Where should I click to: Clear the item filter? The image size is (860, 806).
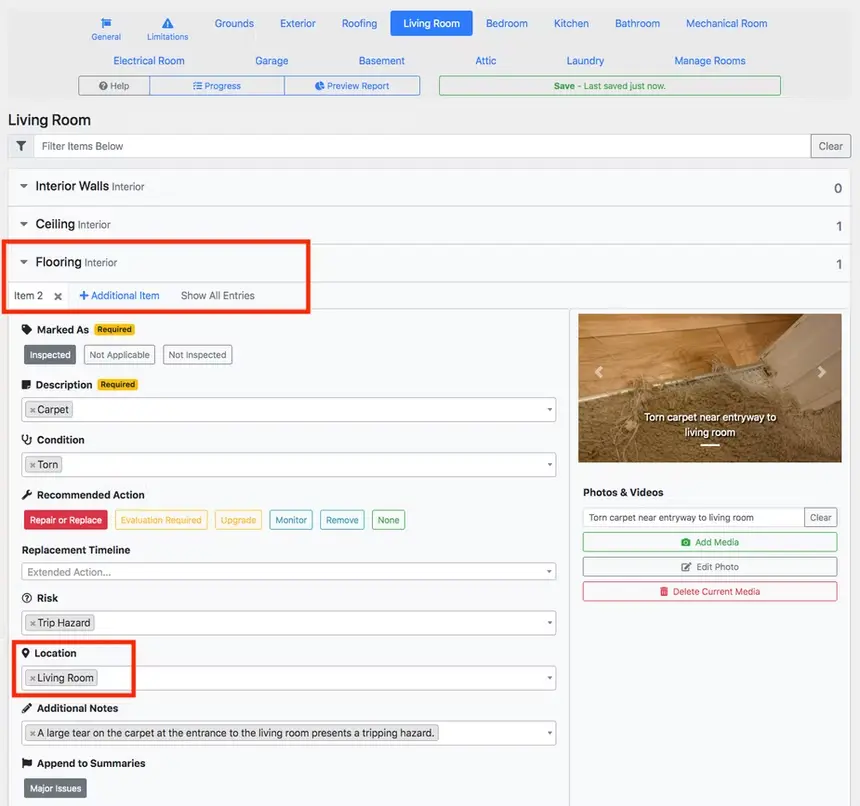[x=830, y=146]
